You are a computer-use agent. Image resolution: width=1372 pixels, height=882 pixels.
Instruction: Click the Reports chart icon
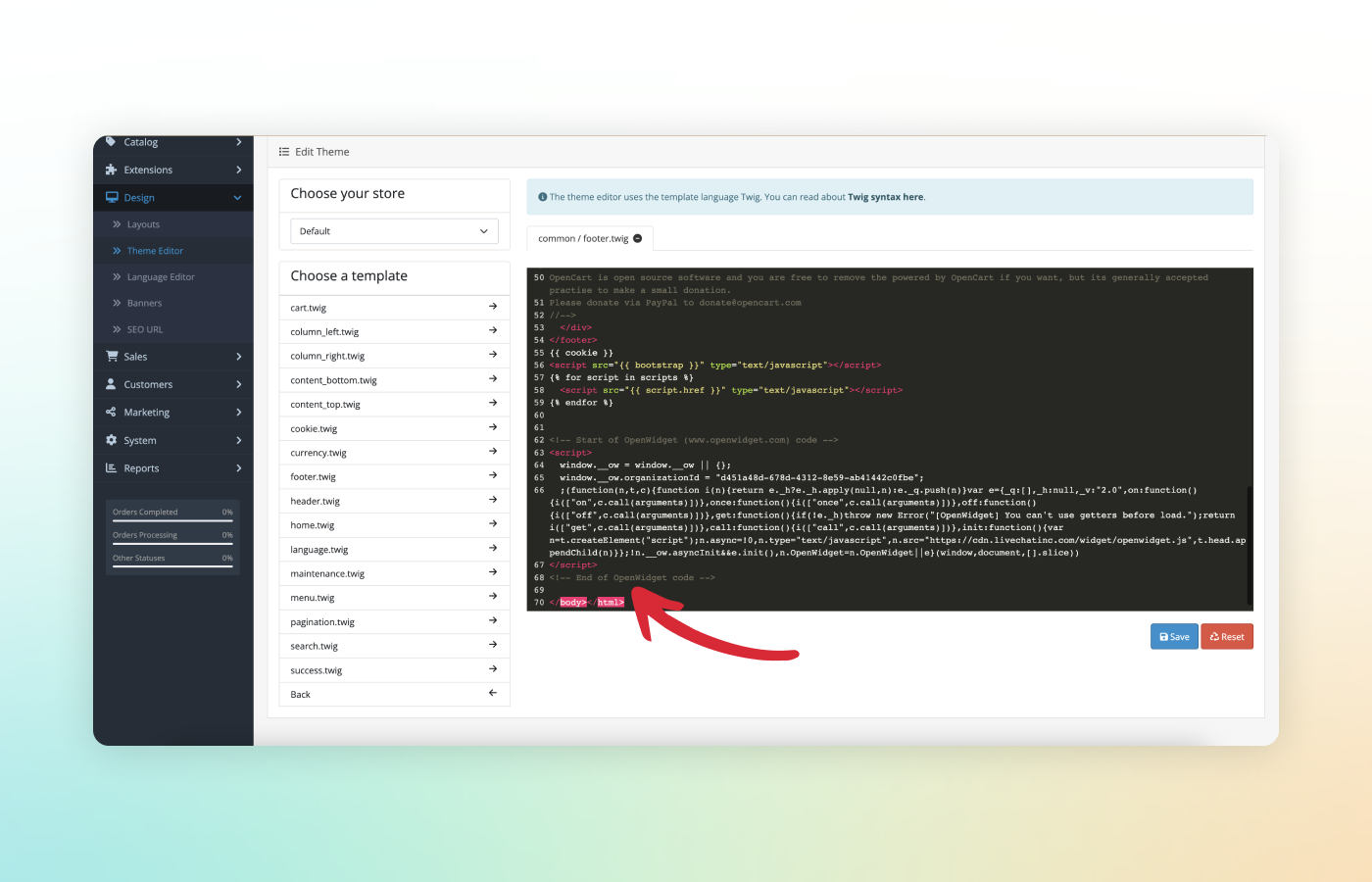coord(111,468)
